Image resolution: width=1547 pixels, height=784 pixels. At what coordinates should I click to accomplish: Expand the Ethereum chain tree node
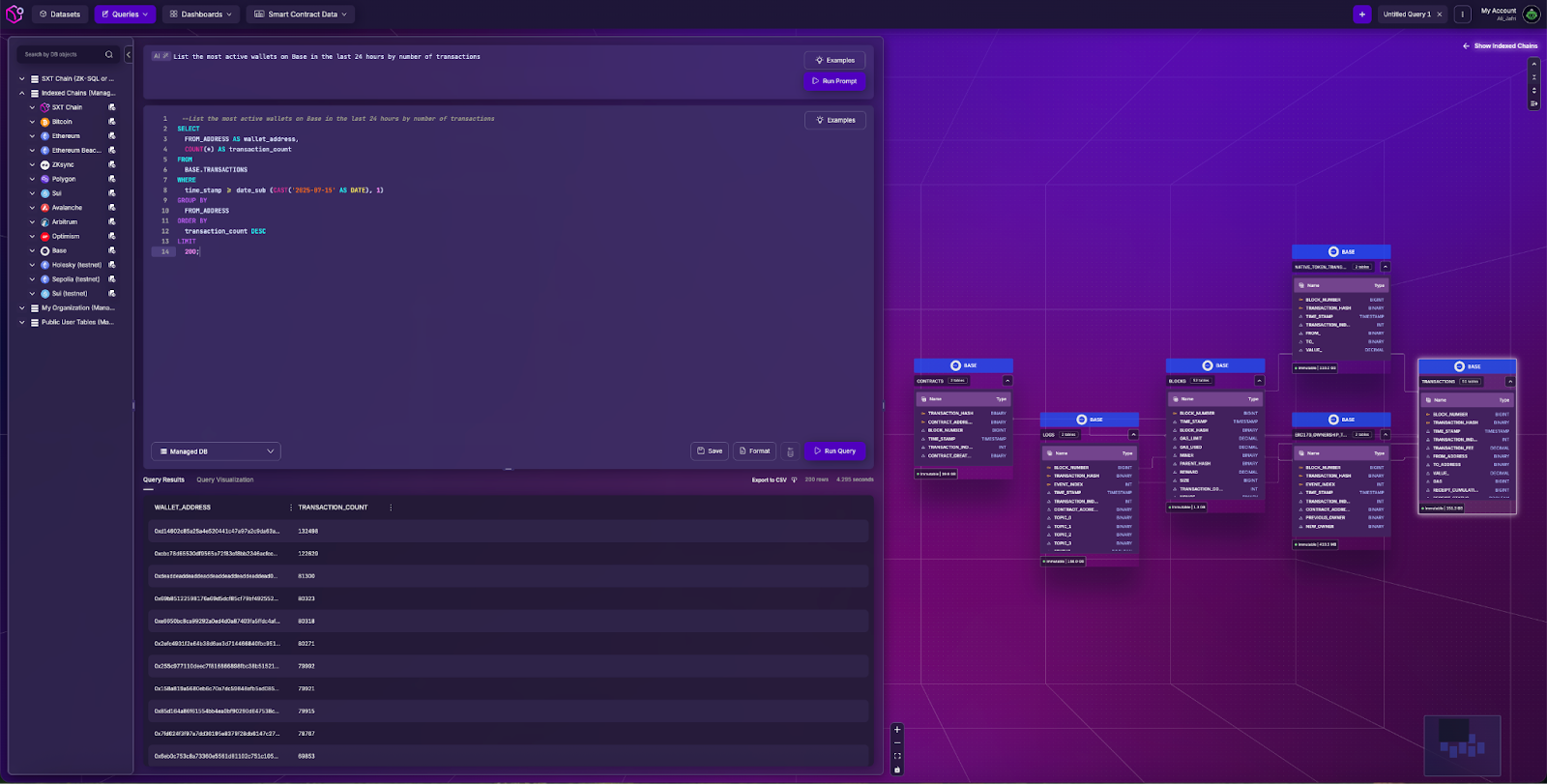[x=32, y=136]
